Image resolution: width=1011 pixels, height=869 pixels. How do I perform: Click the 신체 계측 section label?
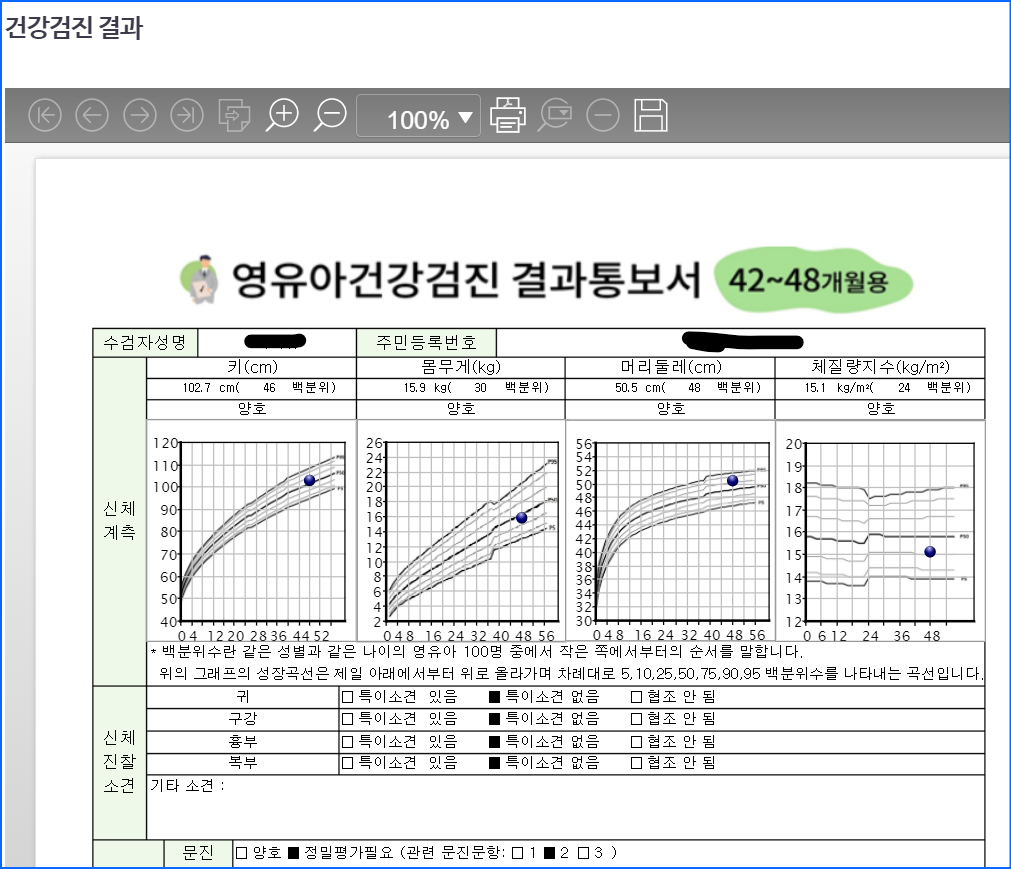(120, 520)
